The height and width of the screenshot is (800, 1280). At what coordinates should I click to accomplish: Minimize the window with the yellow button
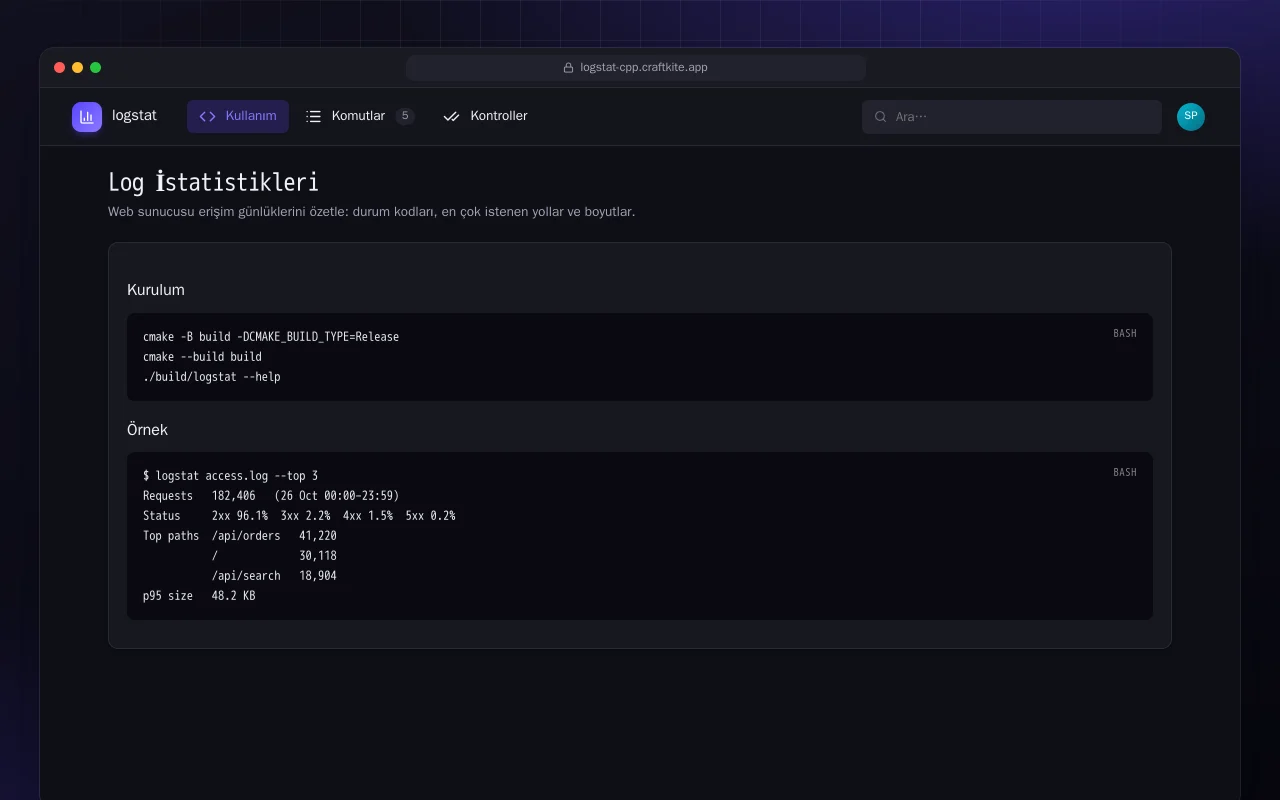click(x=77, y=68)
